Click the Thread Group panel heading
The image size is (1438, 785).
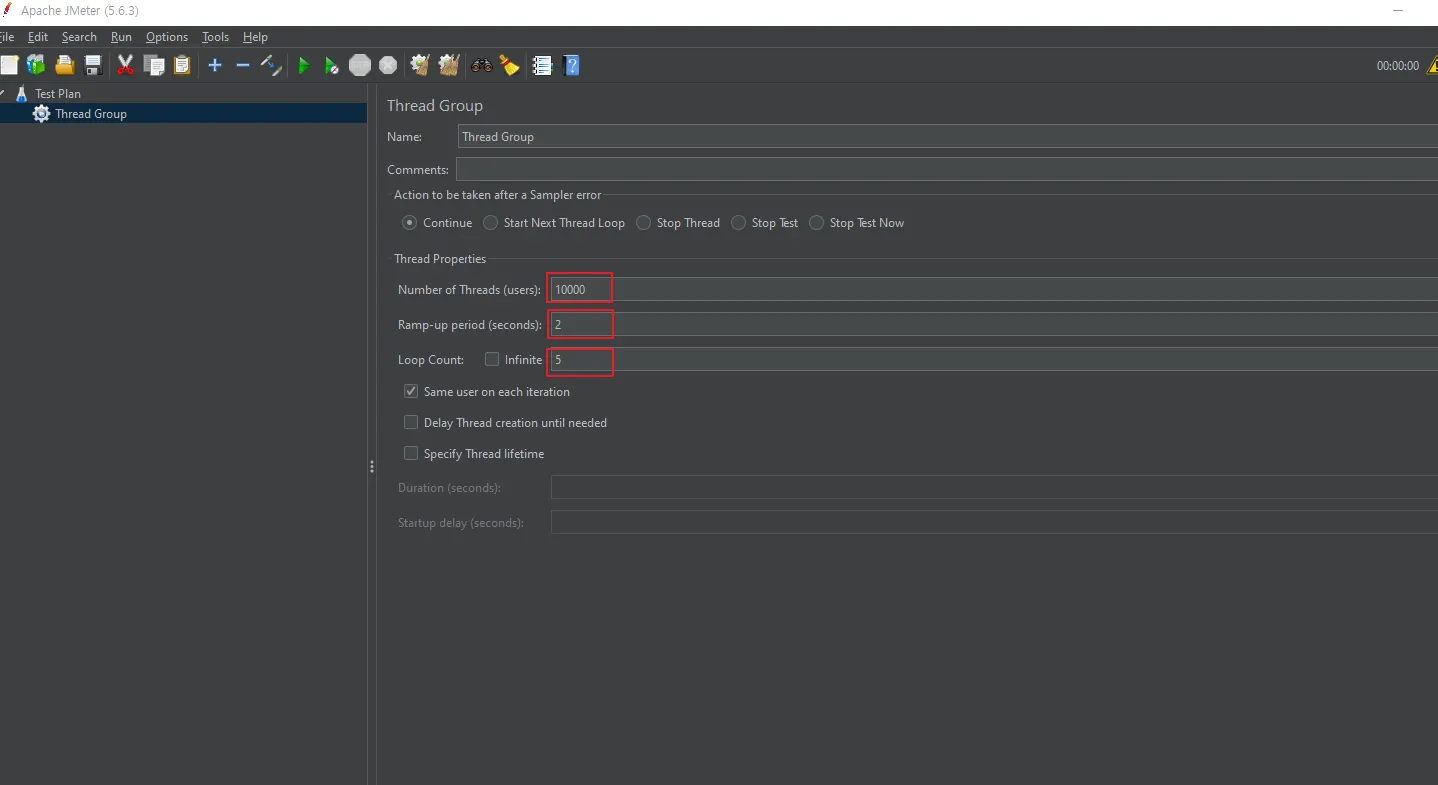pos(435,106)
